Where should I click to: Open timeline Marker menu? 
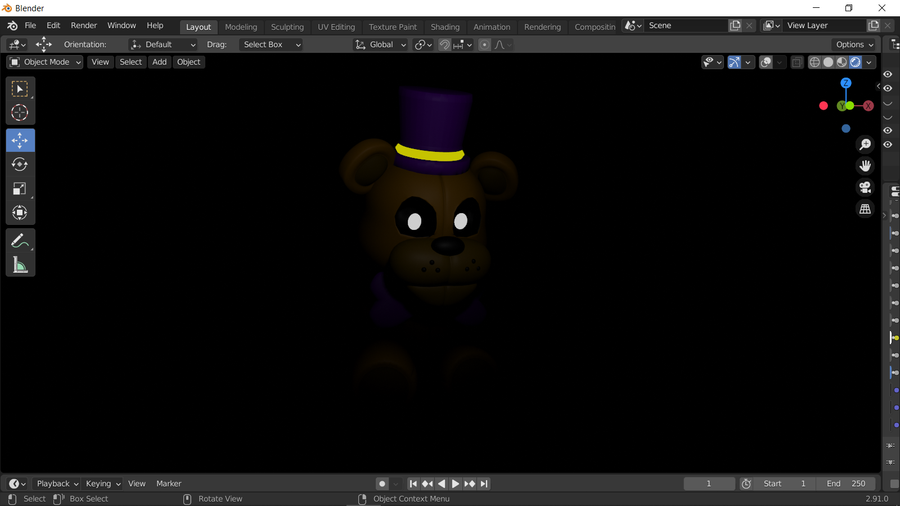pos(169,484)
